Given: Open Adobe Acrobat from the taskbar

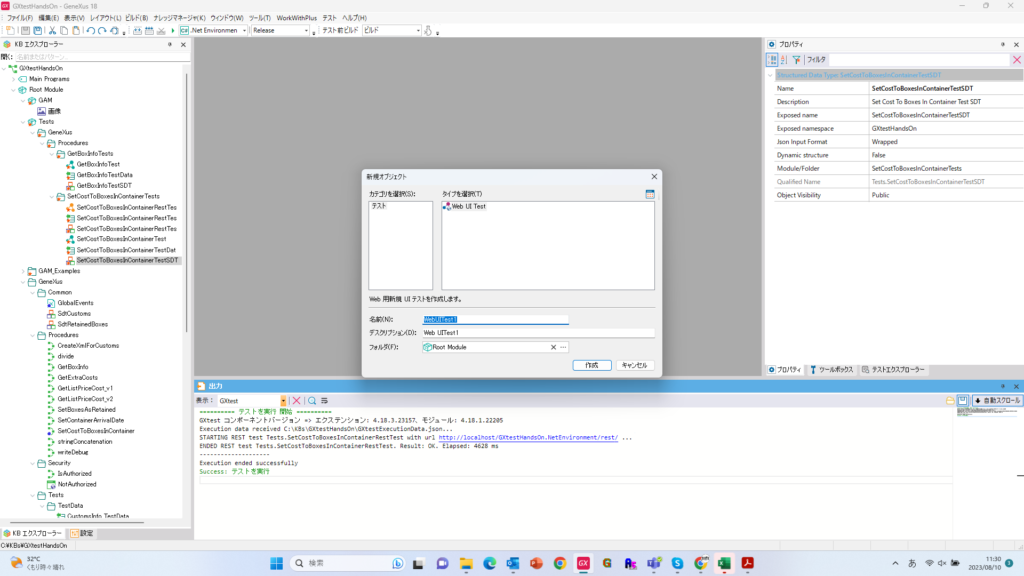Looking at the screenshot, I should [x=748, y=563].
